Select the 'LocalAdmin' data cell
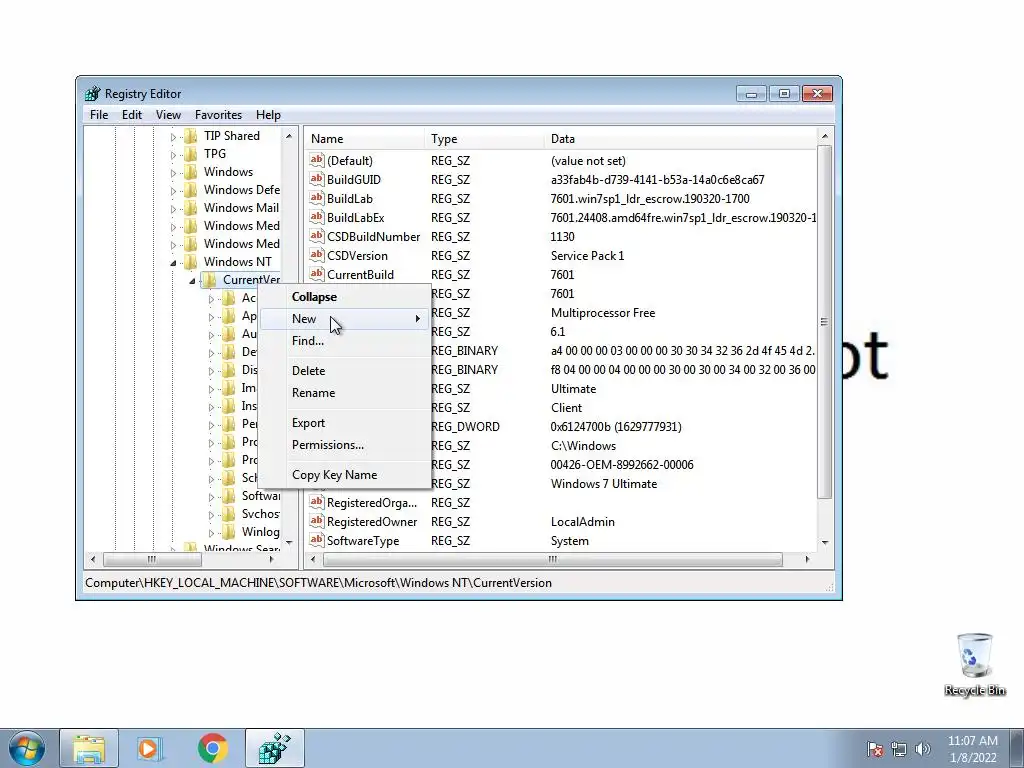 583,522
